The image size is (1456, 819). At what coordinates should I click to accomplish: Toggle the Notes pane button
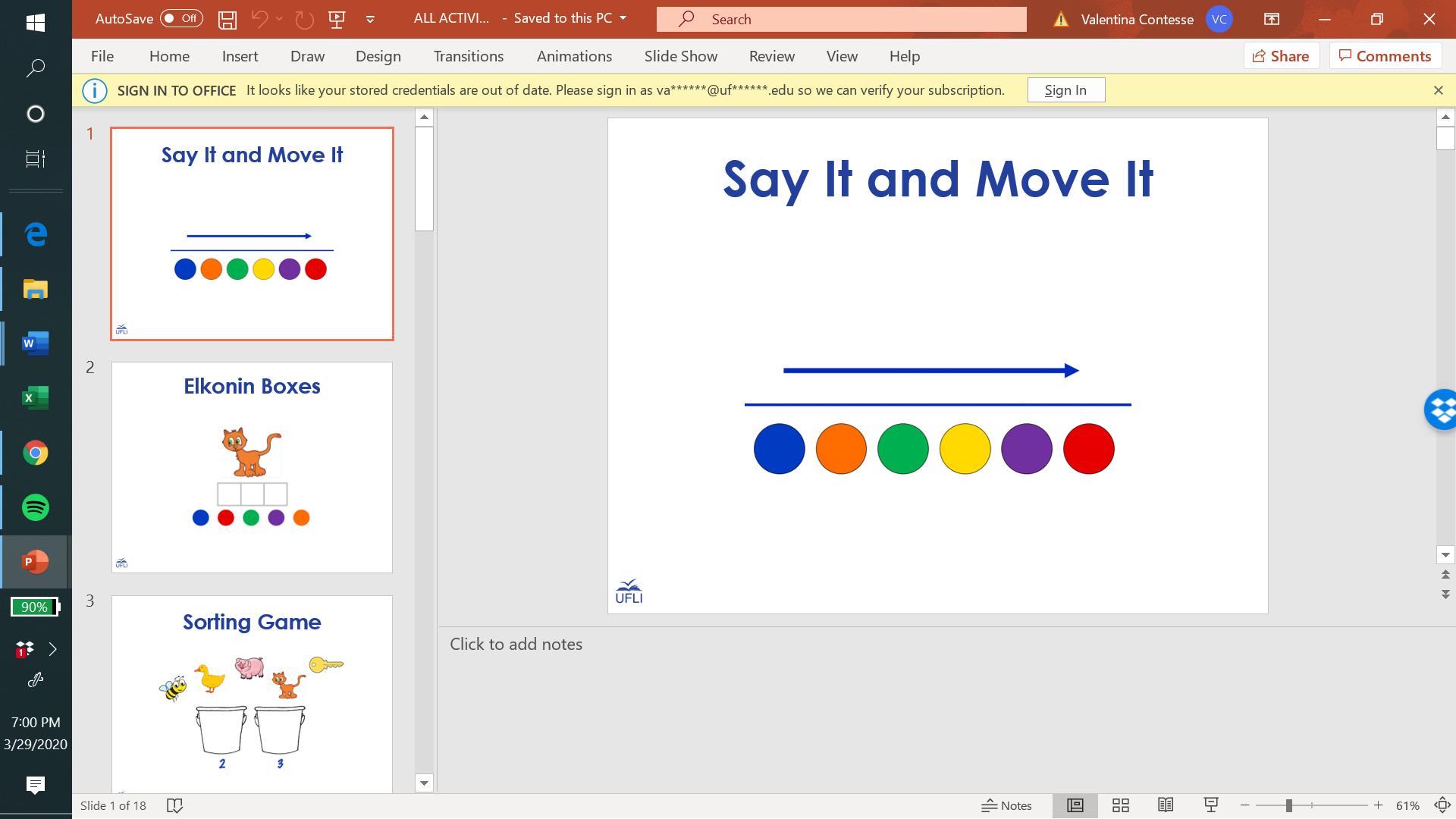(x=1006, y=805)
